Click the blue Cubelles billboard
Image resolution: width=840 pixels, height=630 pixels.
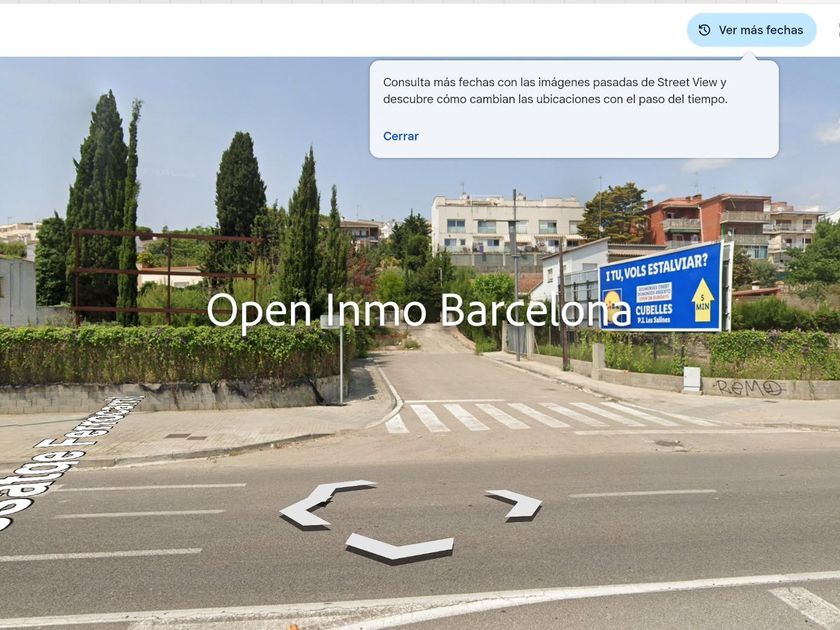[662, 287]
